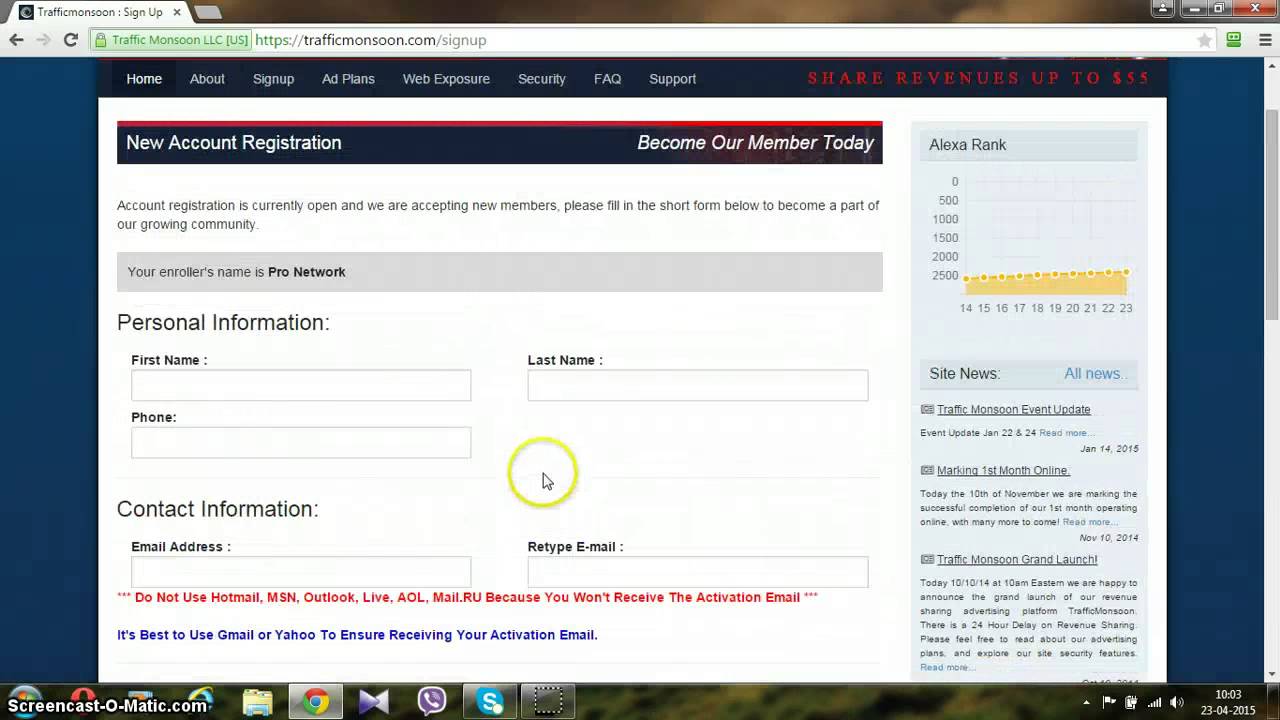Open the Ad Plans nav item
Screen dimensions: 1280x720
click(348, 79)
